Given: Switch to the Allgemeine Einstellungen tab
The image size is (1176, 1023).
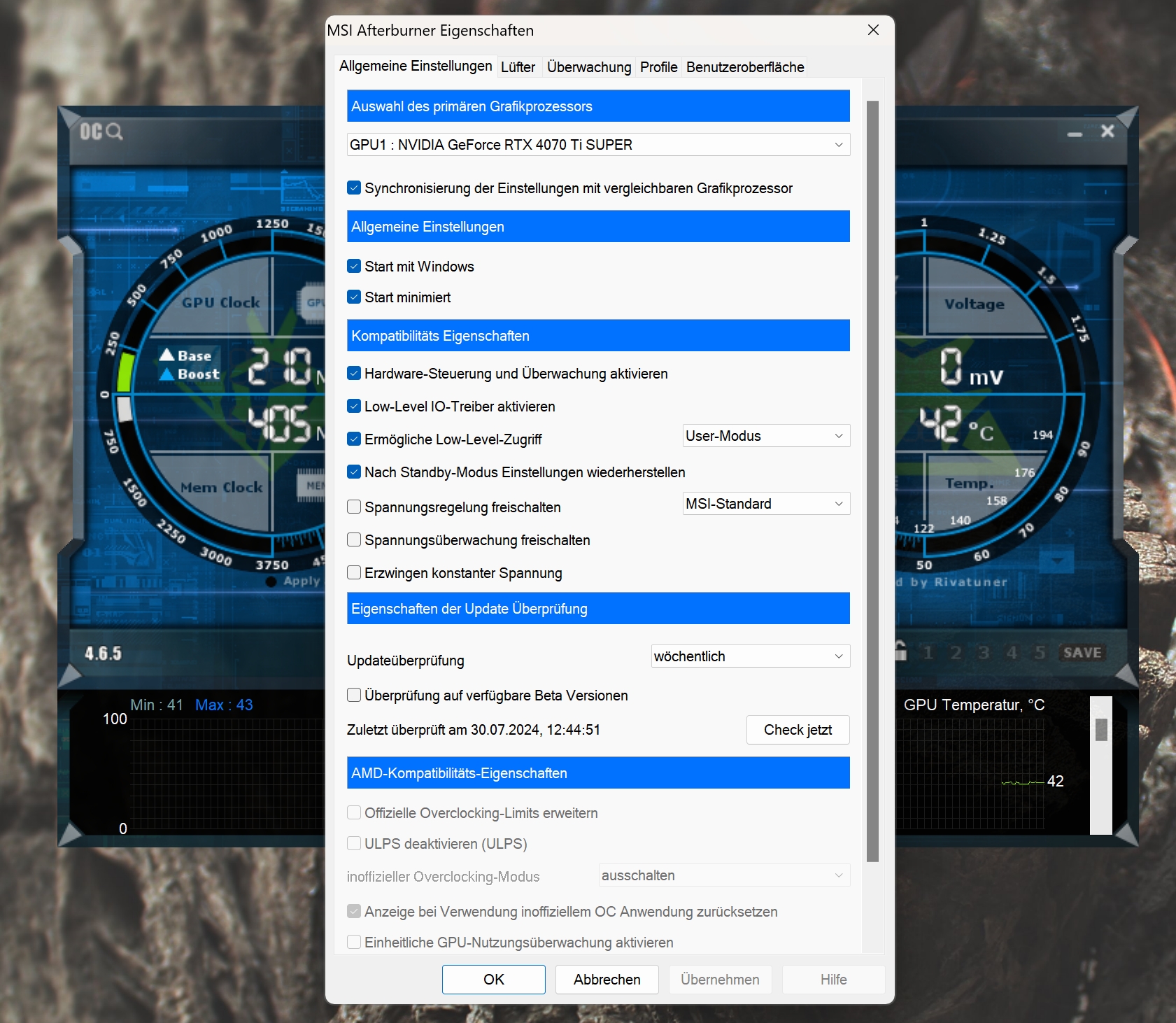Looking at the screenshot, I should point(416,66).
